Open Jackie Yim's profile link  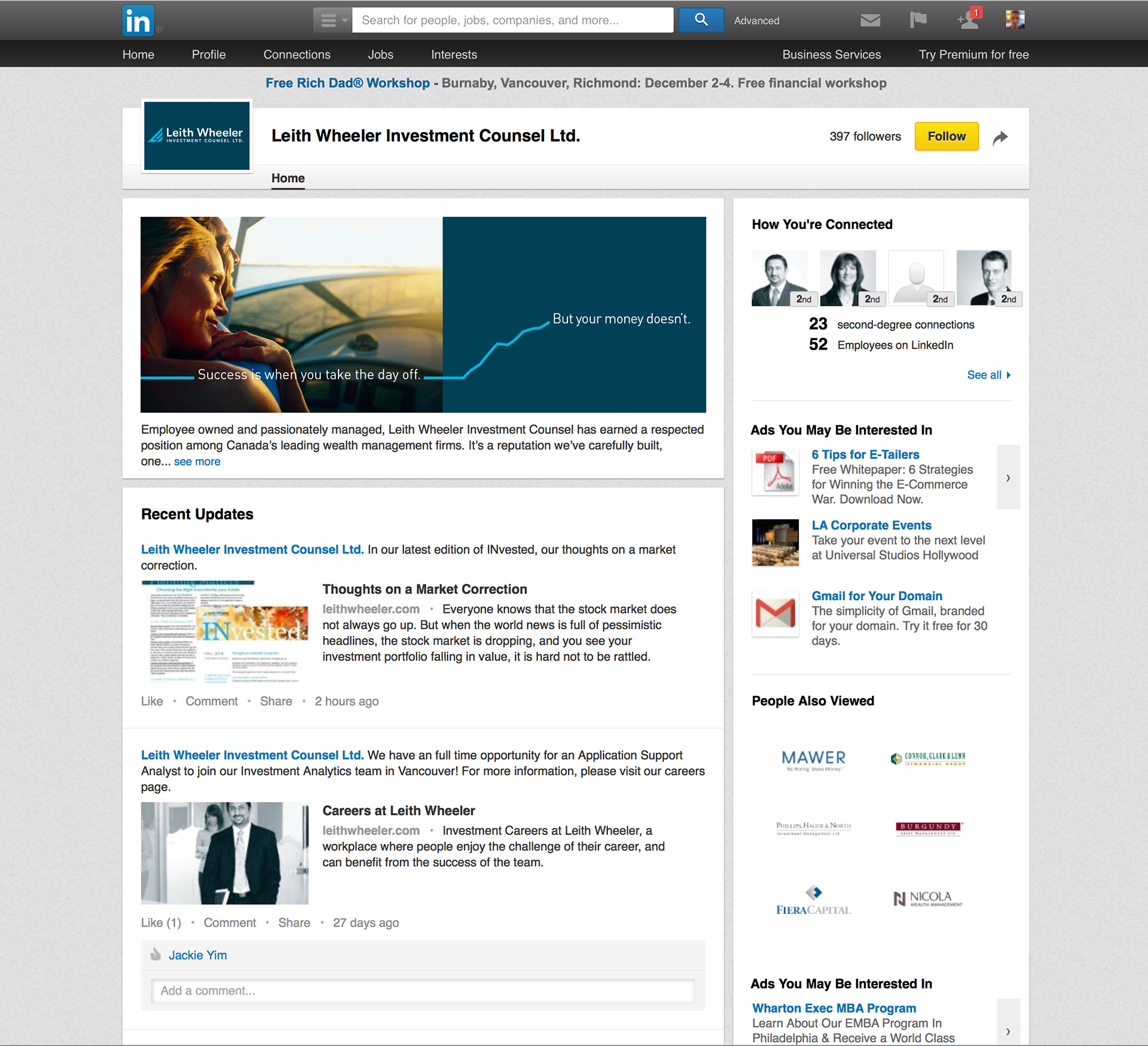[197, 955]
